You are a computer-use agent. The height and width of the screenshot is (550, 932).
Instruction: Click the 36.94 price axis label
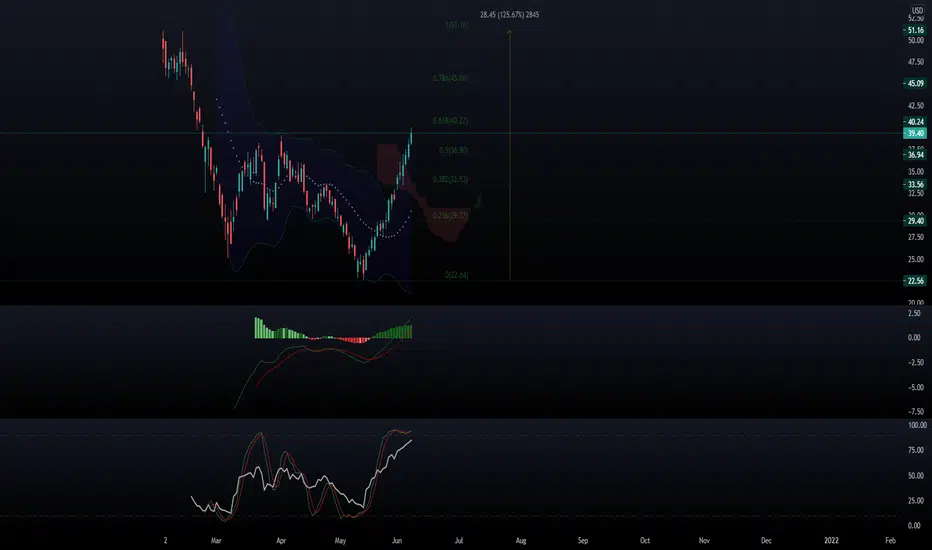point(915,155)
